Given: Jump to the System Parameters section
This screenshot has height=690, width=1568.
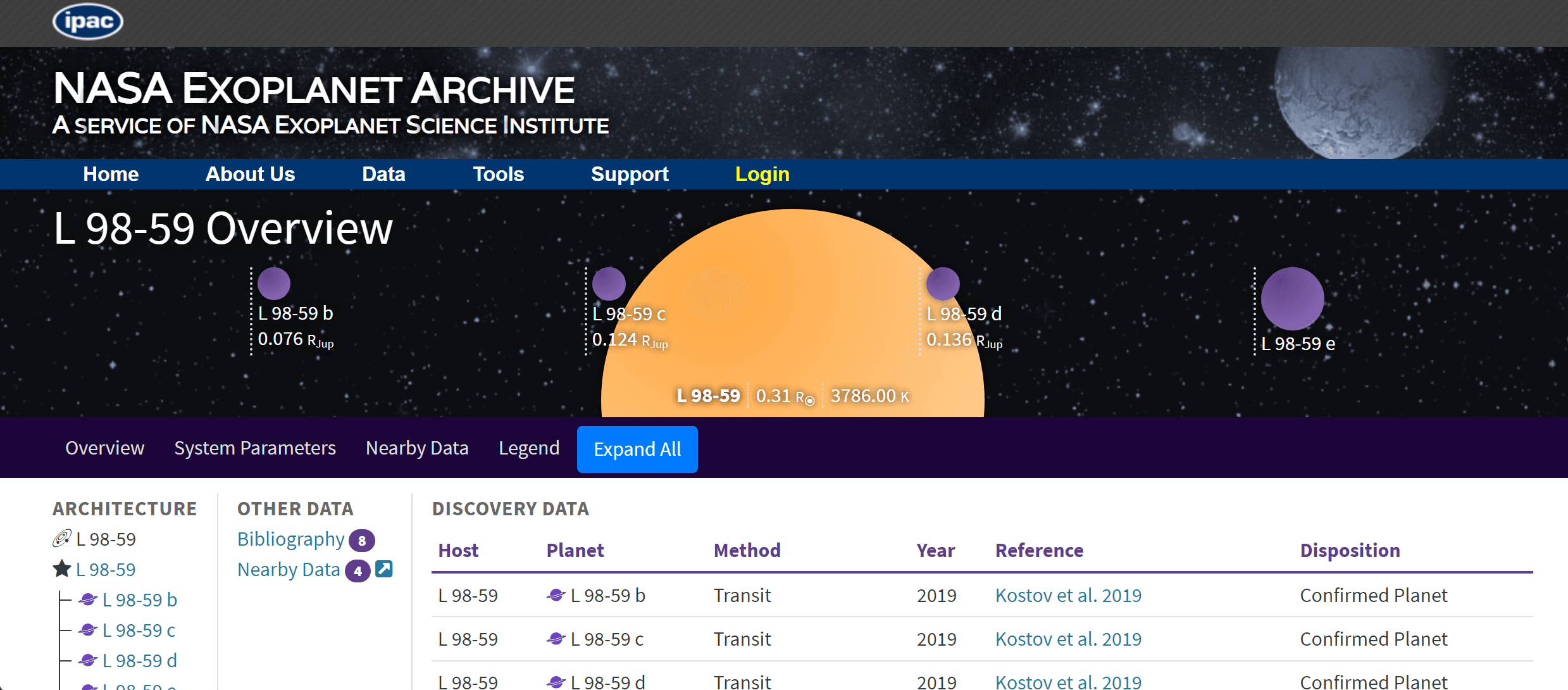Looking at the screenshot, I should coord(255,448).
